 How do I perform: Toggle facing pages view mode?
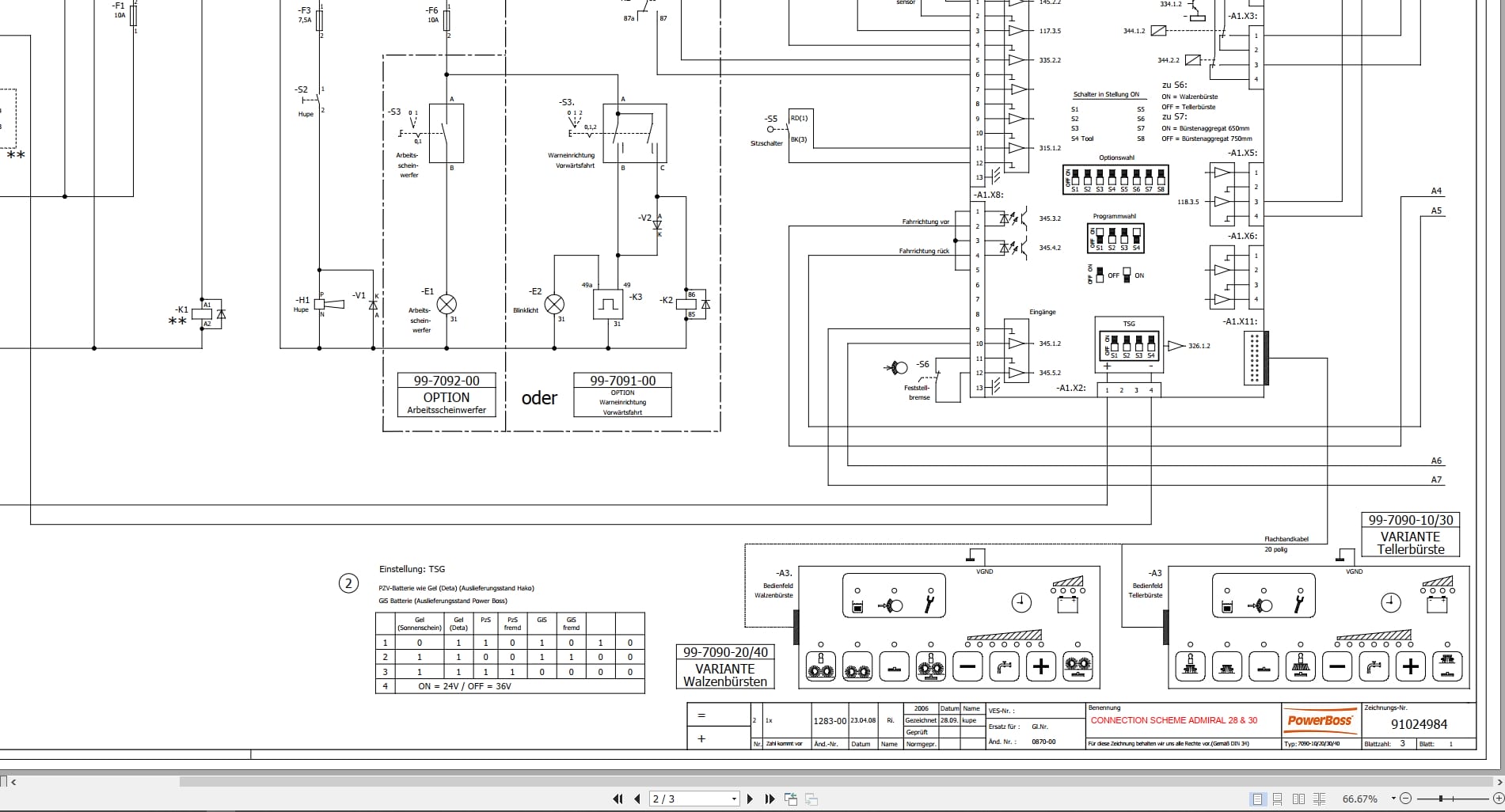point(1298,799)
